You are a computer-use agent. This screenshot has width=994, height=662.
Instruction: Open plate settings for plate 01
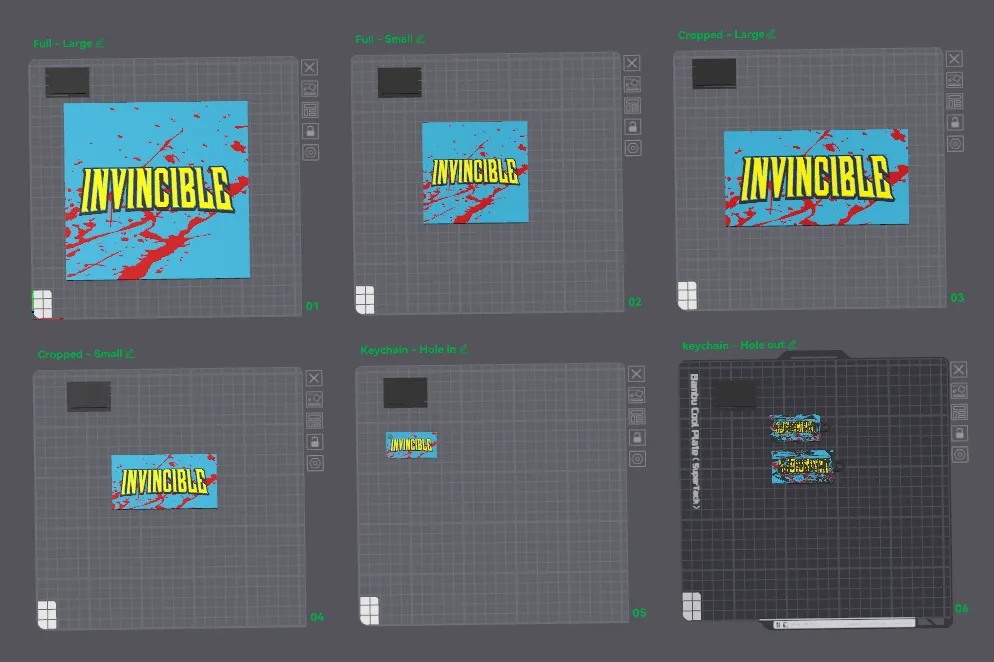[x=310, y=152]
